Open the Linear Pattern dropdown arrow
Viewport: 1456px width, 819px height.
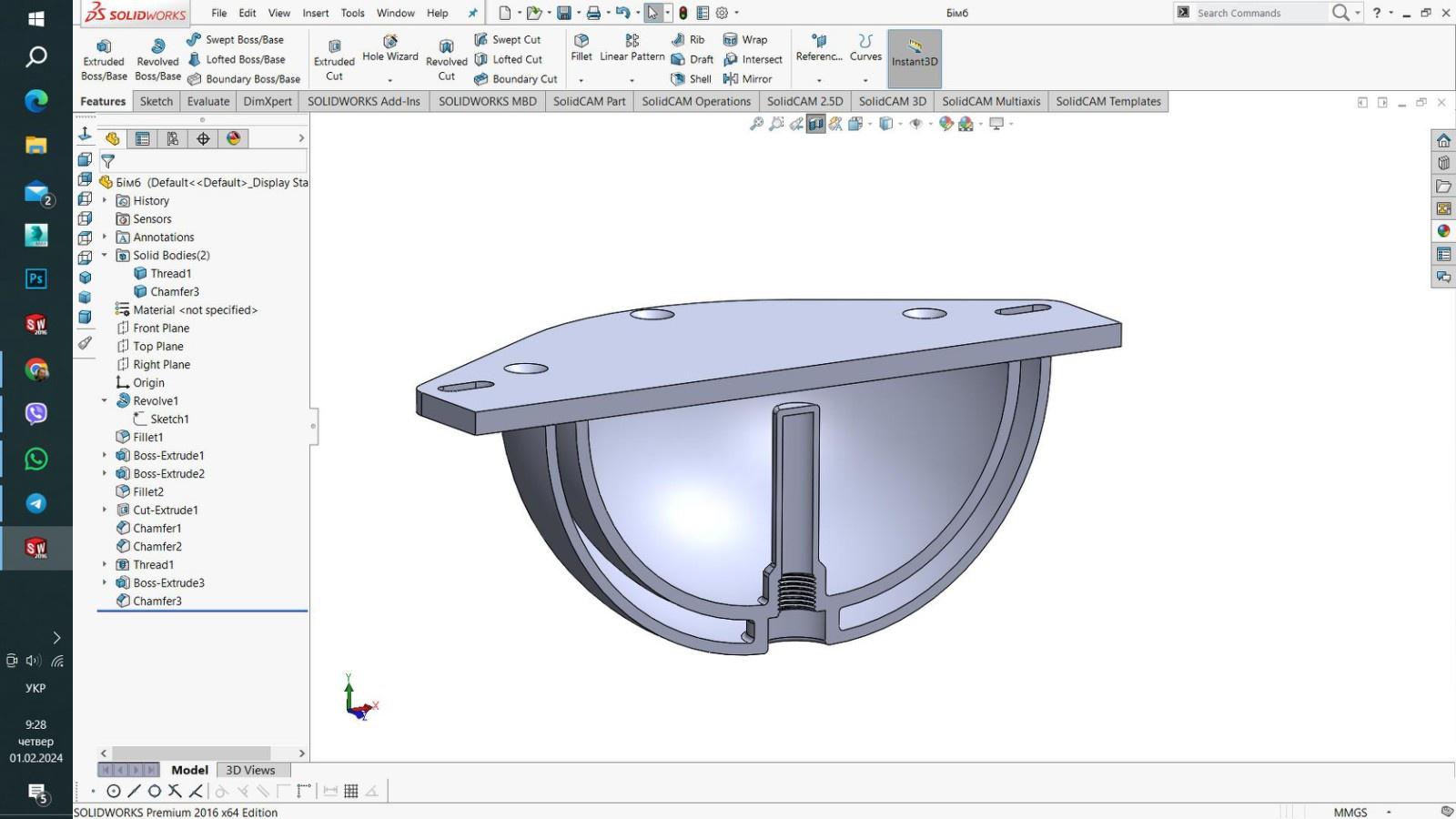coord(632,80)
